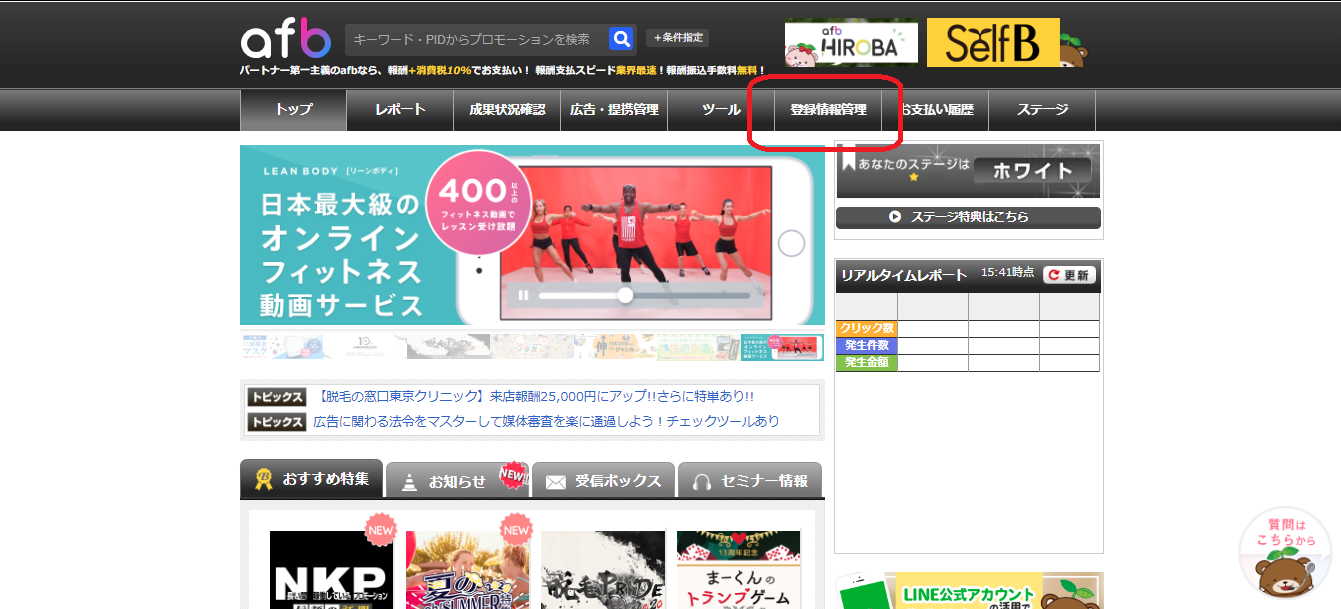Open the 質問はこちらから bear help icon

point(1286,553)
